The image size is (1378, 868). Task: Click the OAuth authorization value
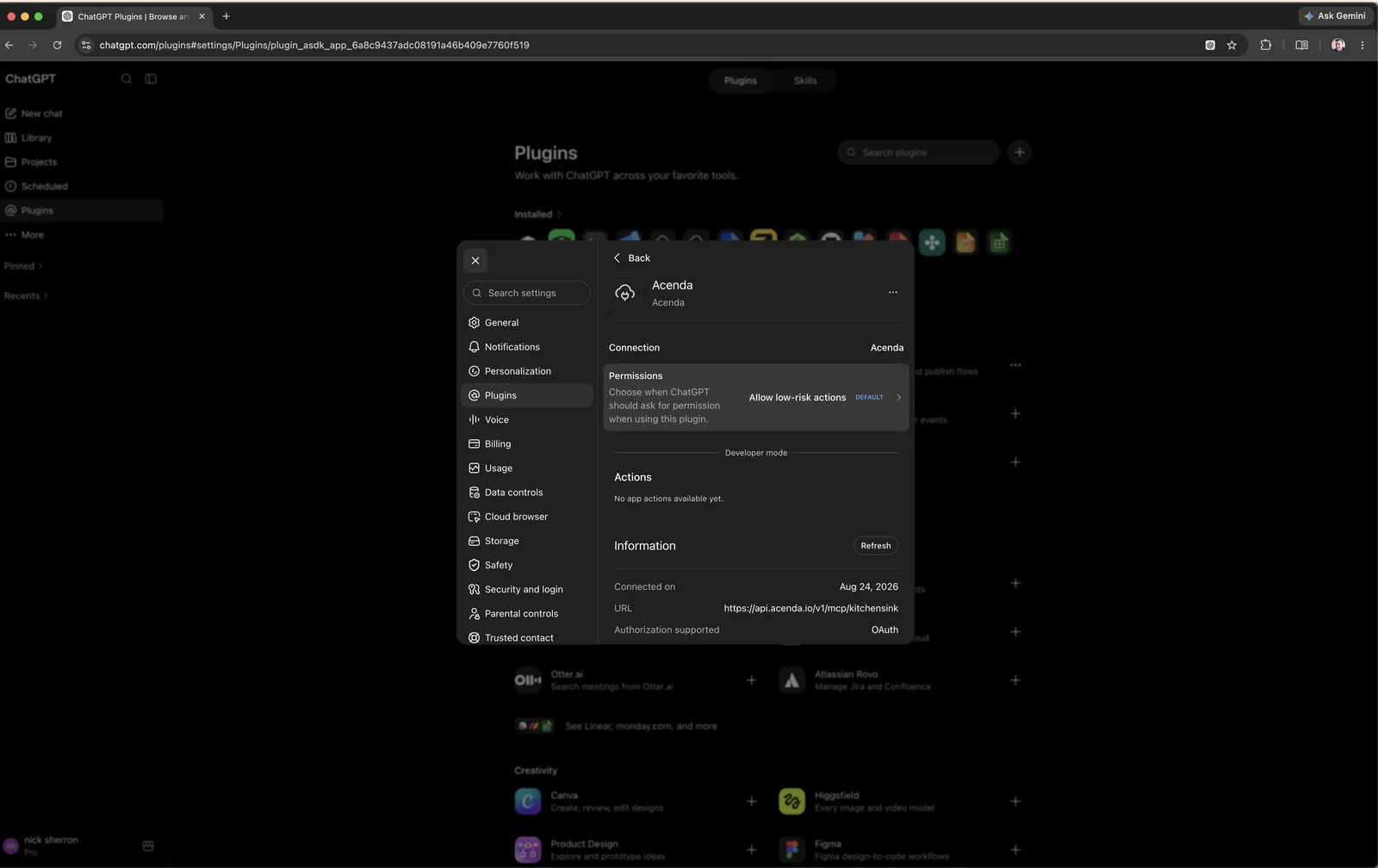pyautogui.click(x=885, y=629)
